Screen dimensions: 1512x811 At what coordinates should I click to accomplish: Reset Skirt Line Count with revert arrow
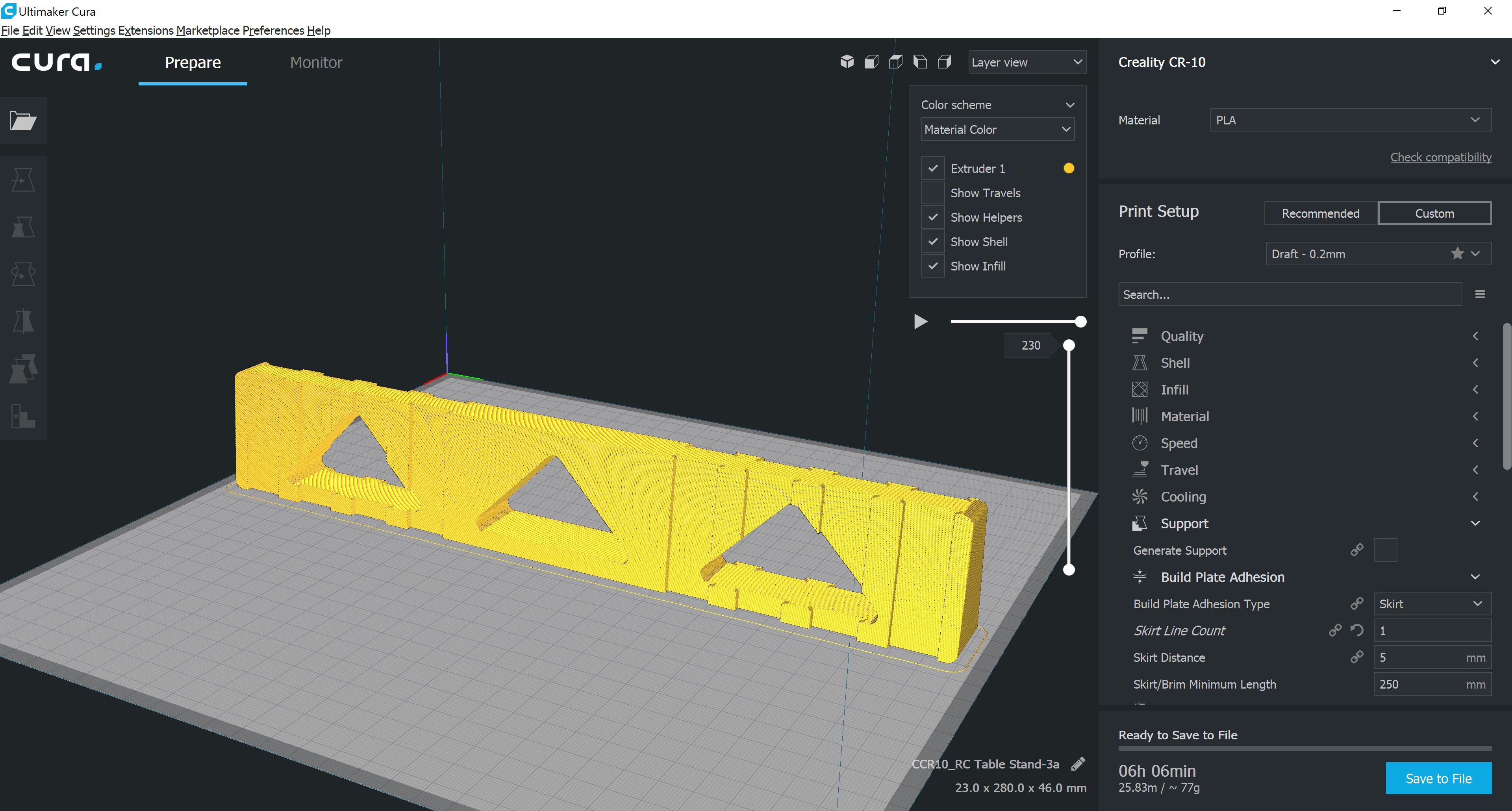click(1356, 630)
